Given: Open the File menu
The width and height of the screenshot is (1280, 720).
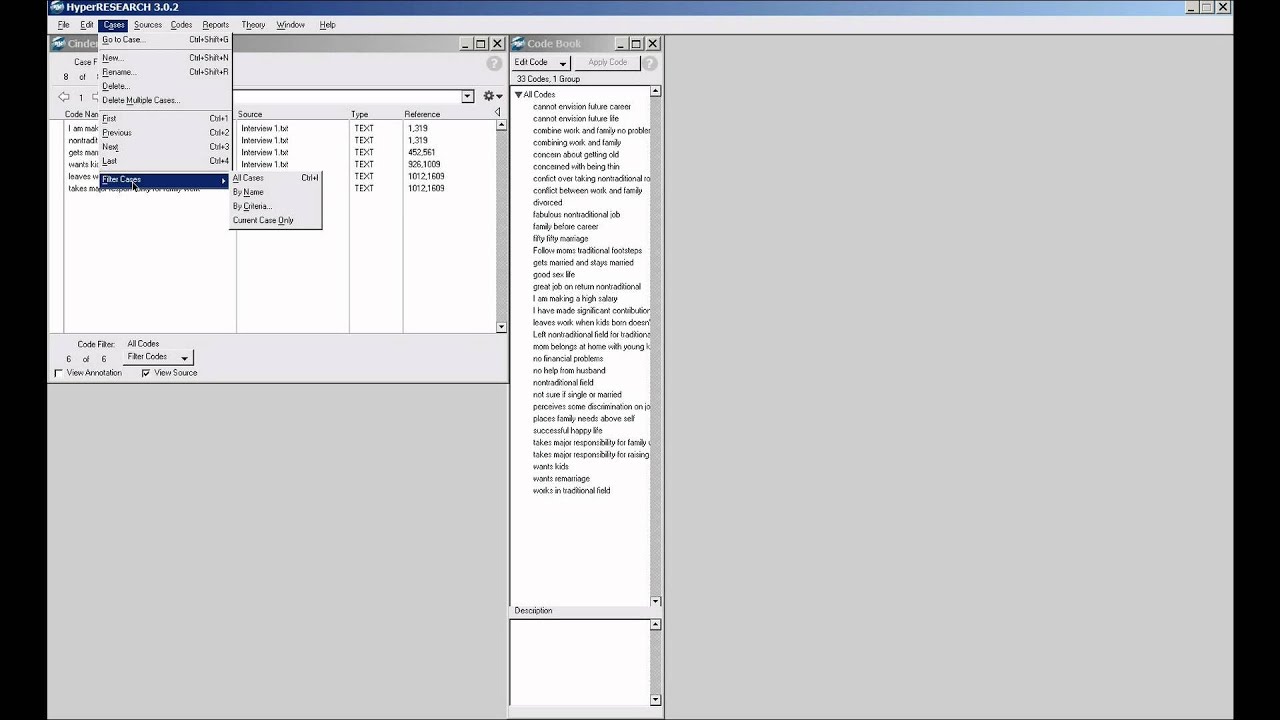Looking at the screenshot, I should pyautogui.click(x=63, y=25).
